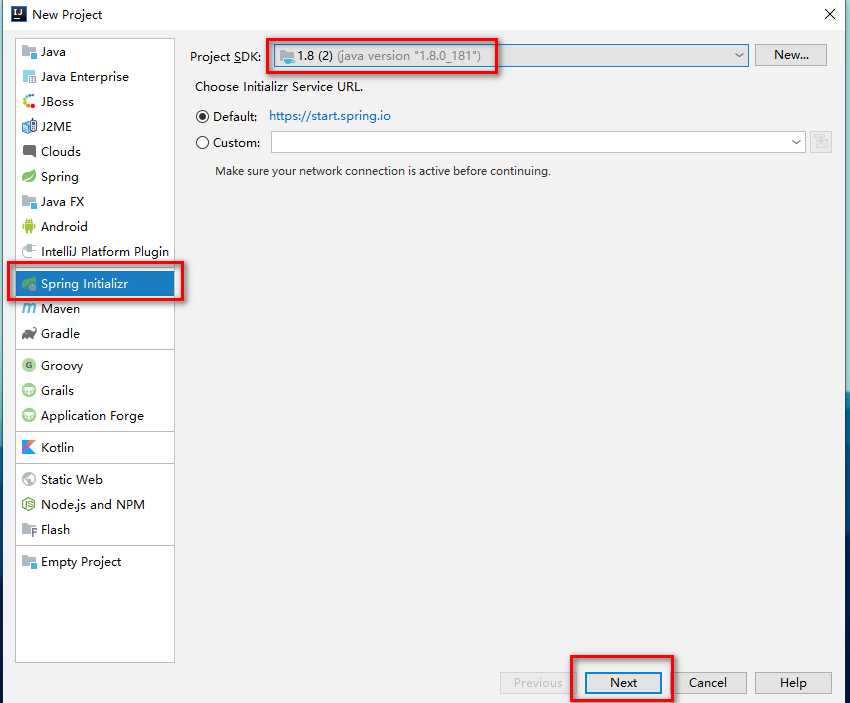Select the Android label
The height and width of the screenshot is (703, 850).
pyautogui.click(x=64, y=227)
